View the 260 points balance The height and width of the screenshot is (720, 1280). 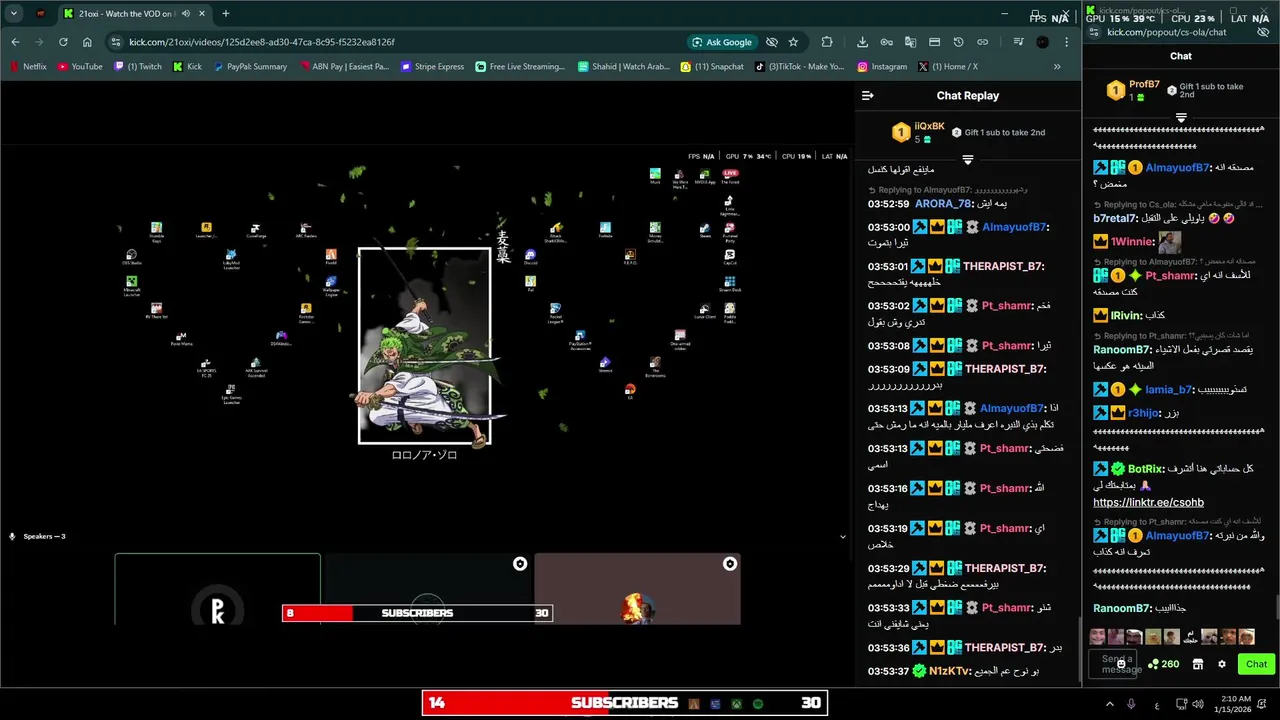pos(1163,664)
